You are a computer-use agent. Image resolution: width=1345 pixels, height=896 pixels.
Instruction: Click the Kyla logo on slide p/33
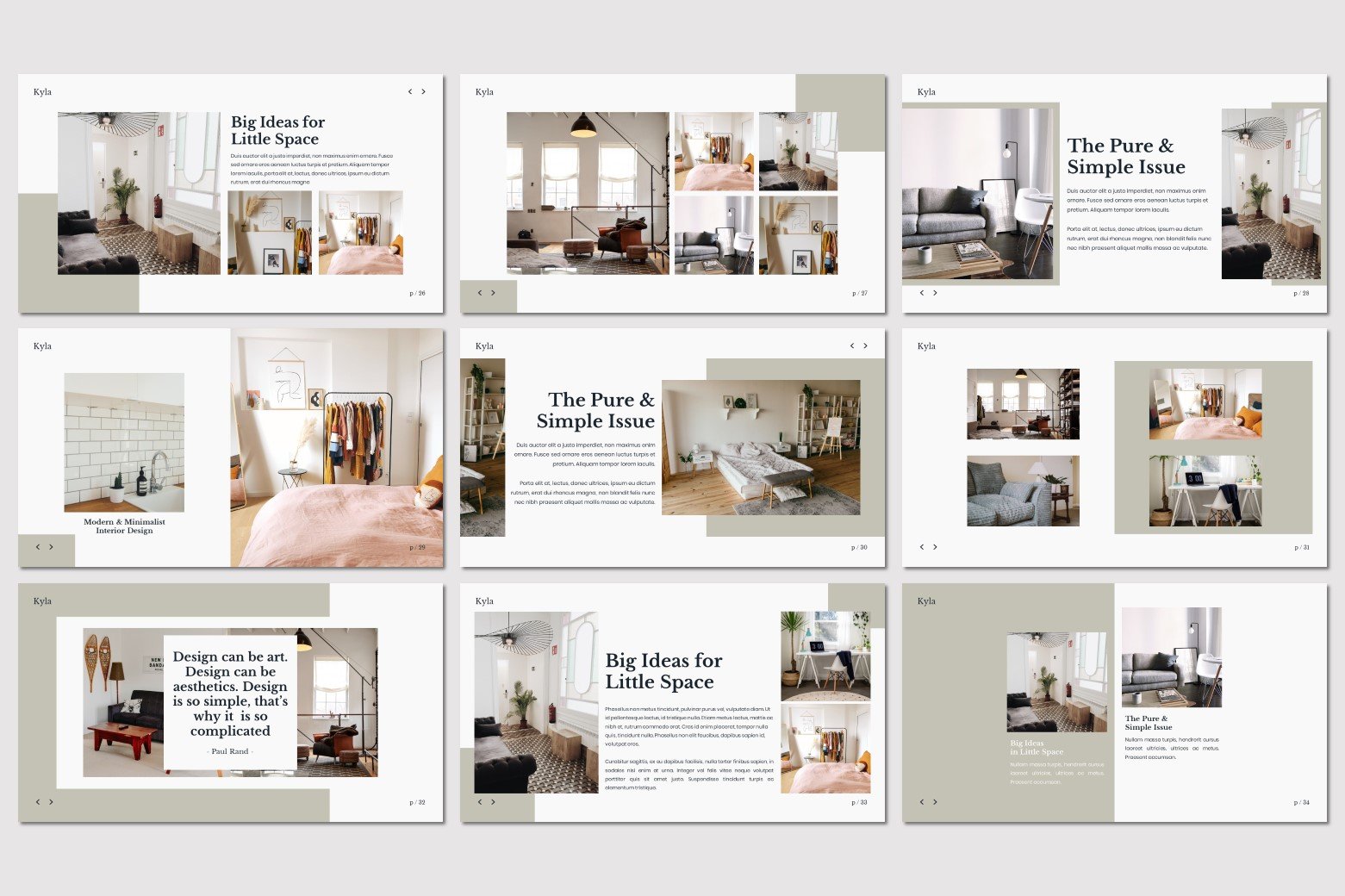coord(484,601)
